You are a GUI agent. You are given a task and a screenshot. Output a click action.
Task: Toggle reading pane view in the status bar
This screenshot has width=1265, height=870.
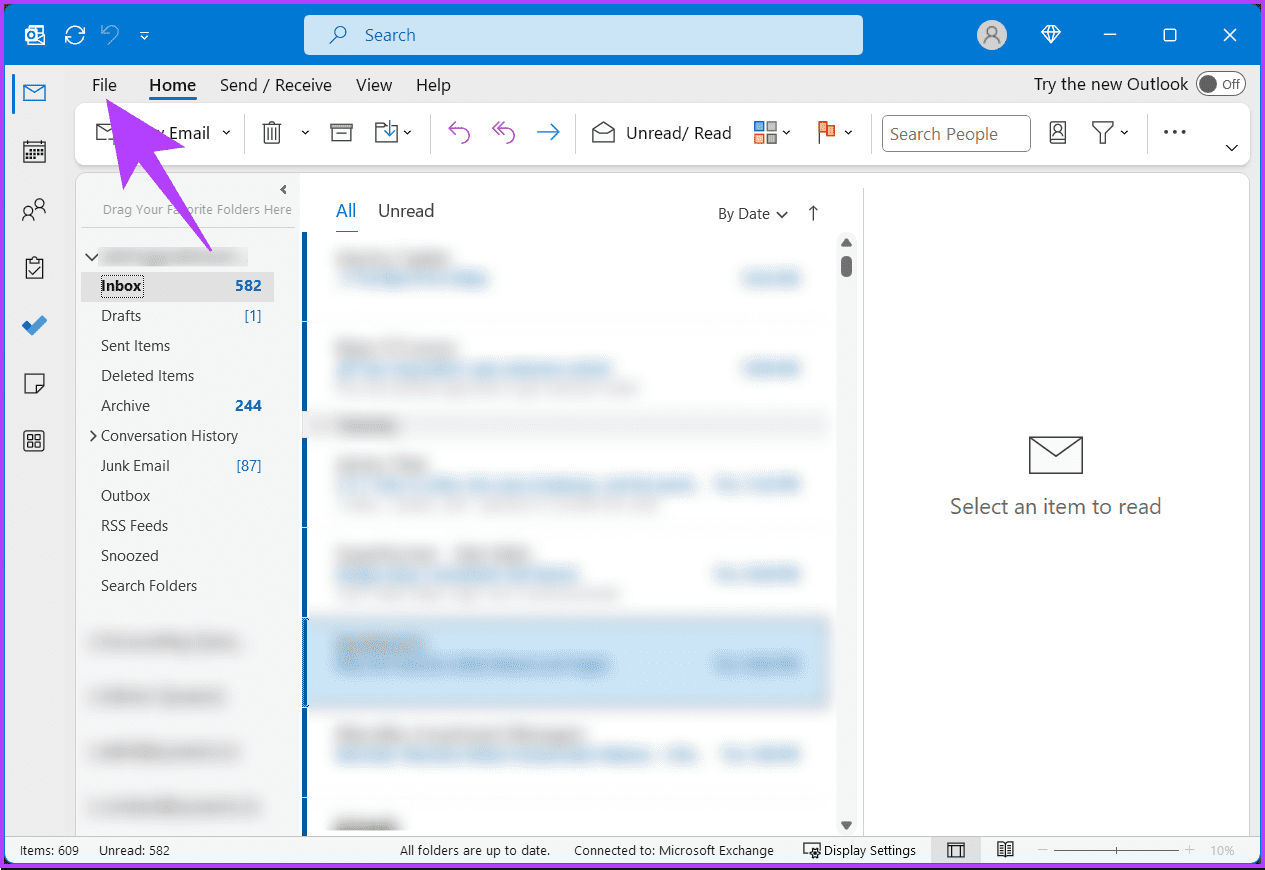[x=955, y=849]
